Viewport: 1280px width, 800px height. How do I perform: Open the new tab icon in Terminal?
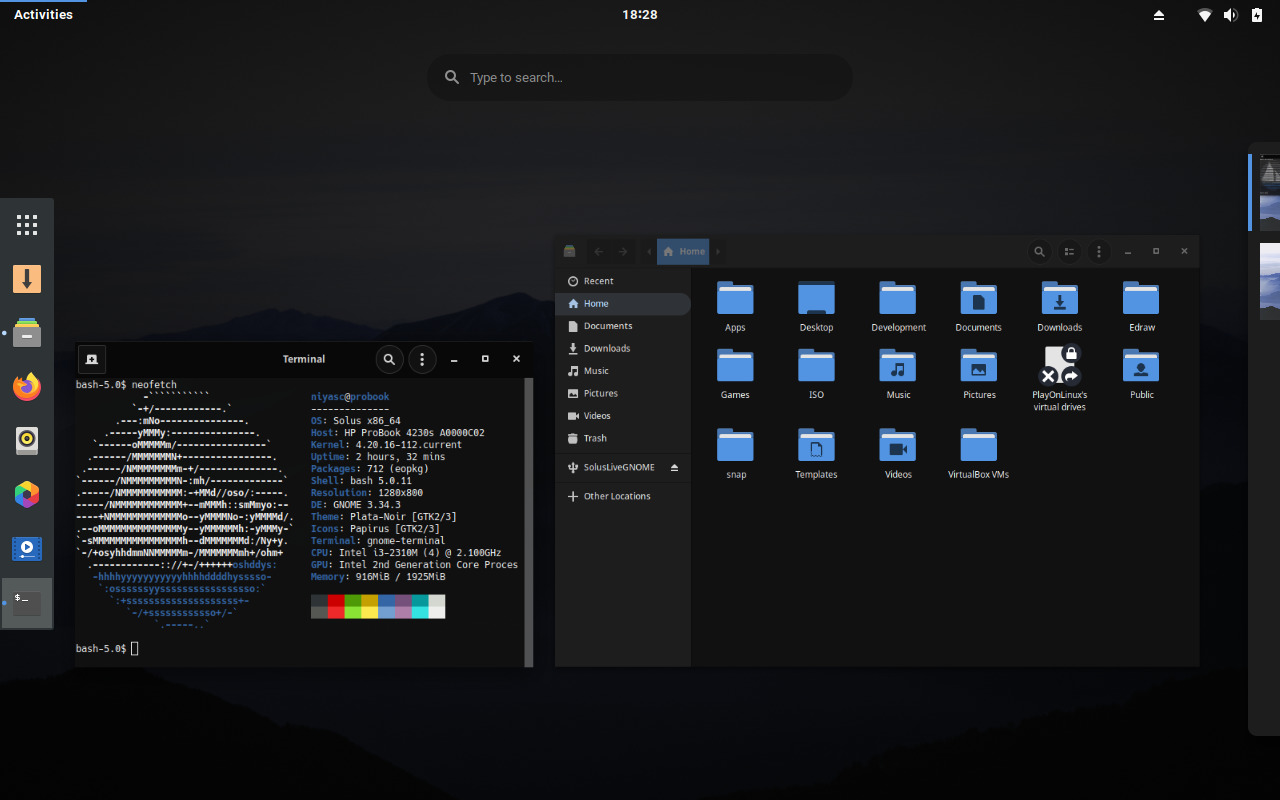point(91,359)
